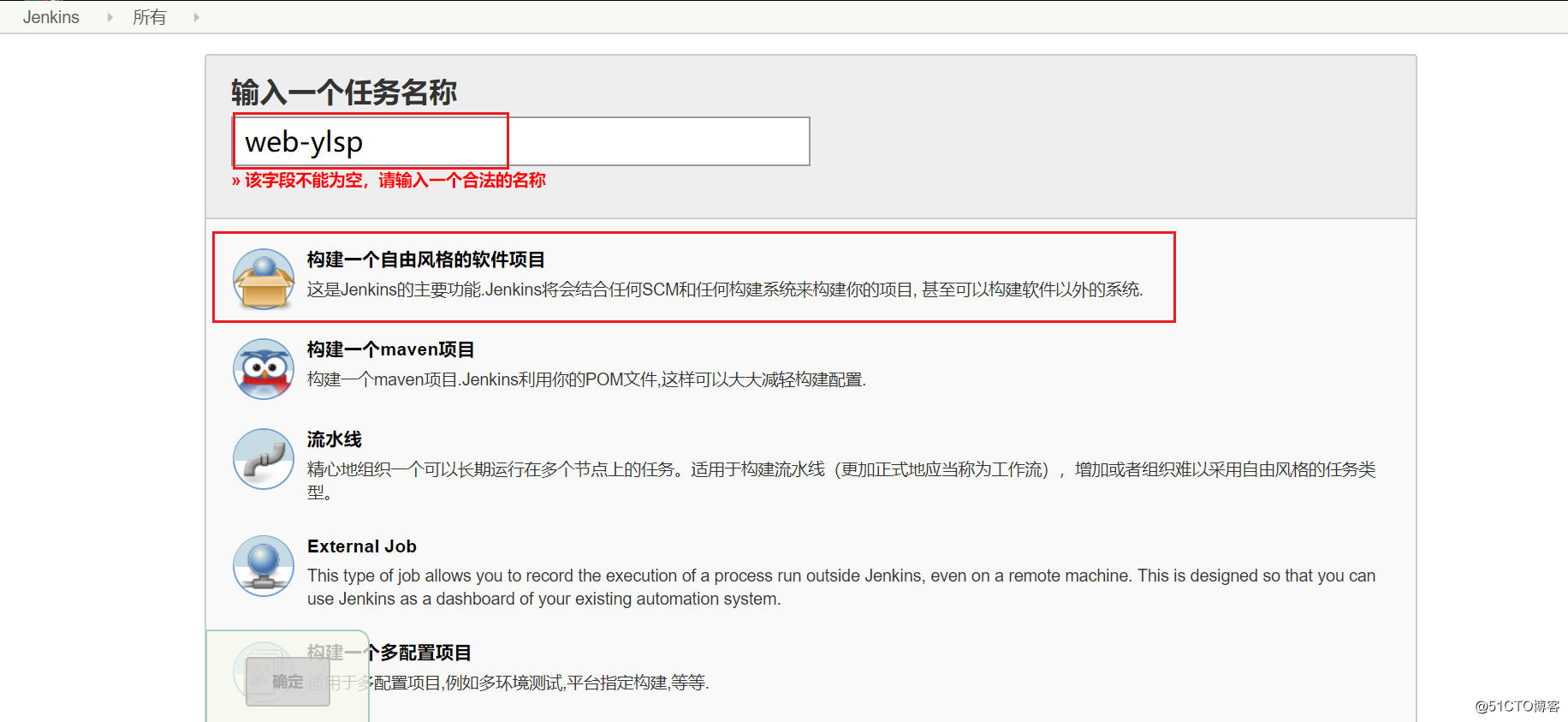1568x722 pixels.
Task: Click the red empty-field validation message
Action: [x=389, y=181]
